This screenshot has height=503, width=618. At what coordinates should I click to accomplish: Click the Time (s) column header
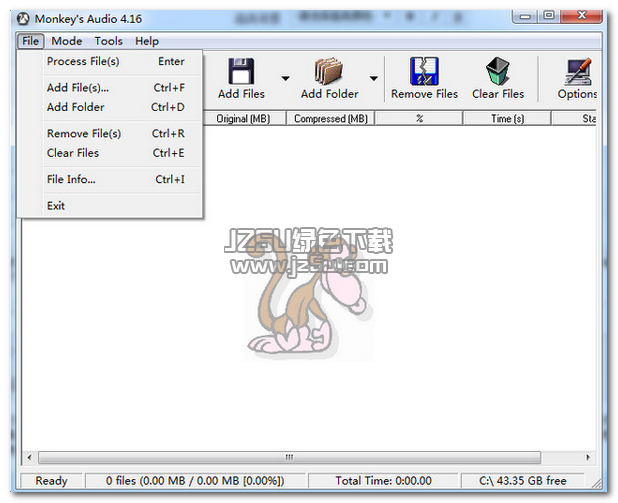(x=507, y=118)
